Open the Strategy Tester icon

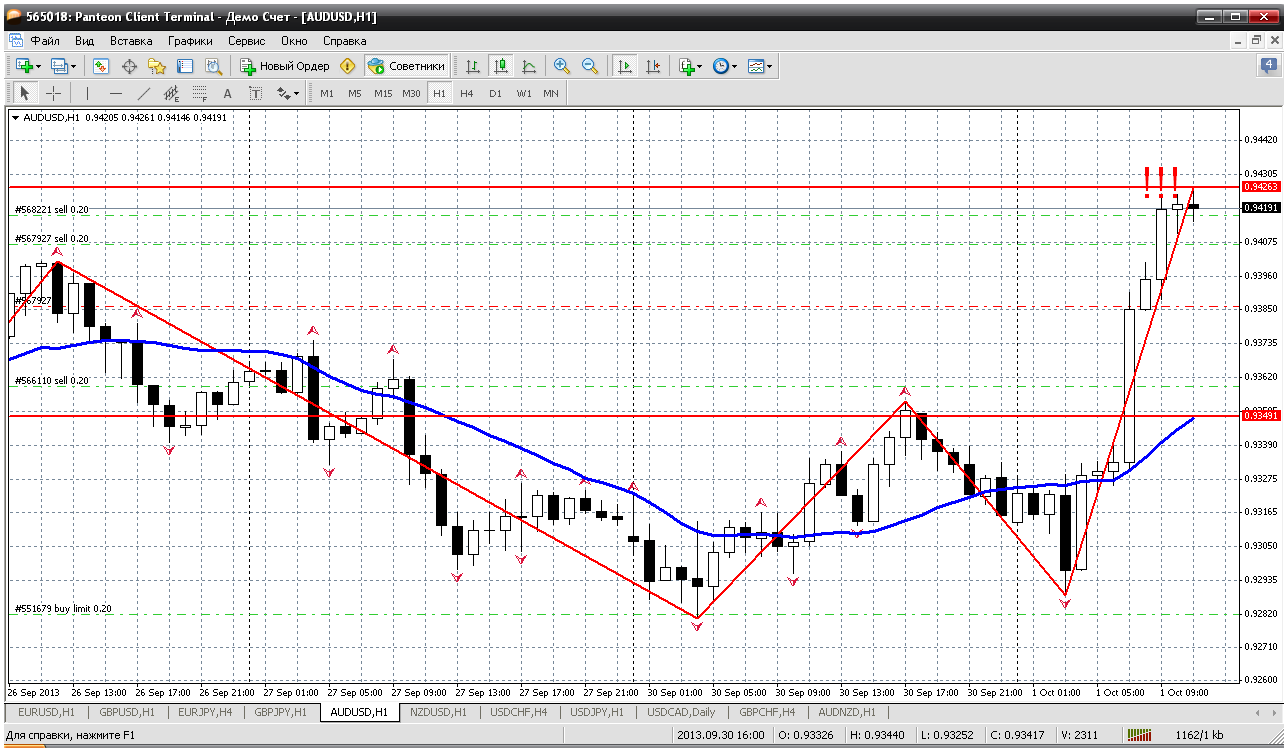click(x=213, y=66)
